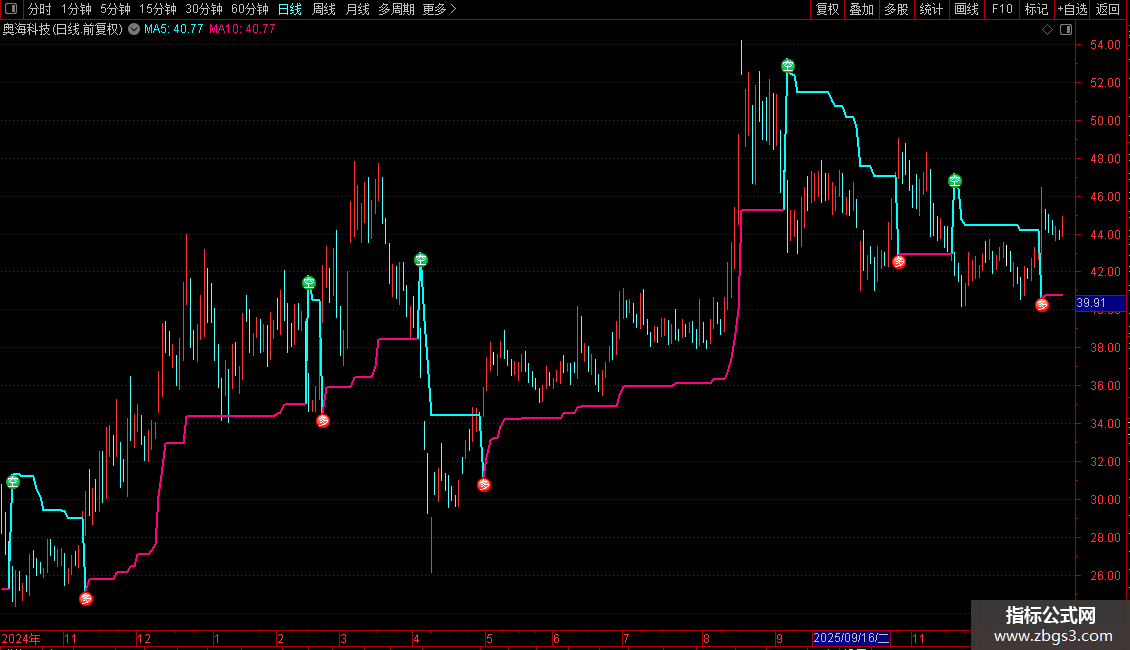Click the month 5 label on date axis

[x=489, y=638]
